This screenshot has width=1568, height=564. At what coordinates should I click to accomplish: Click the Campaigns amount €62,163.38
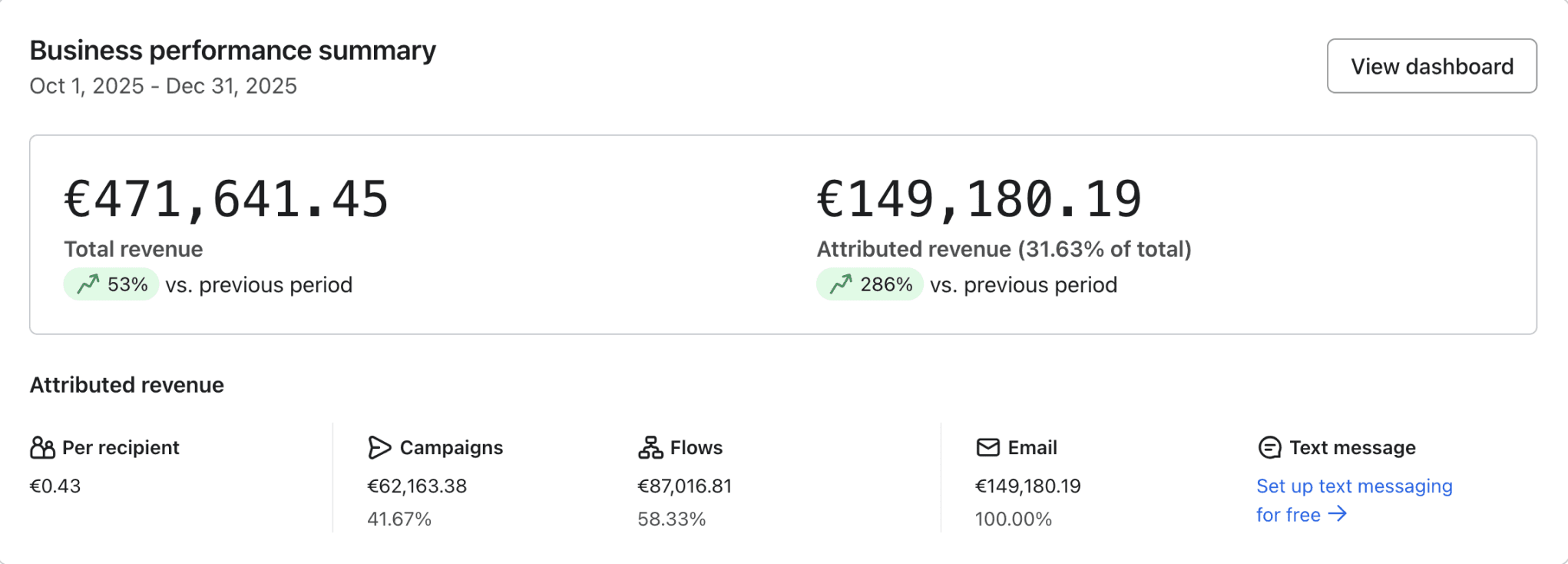[417, 486]
